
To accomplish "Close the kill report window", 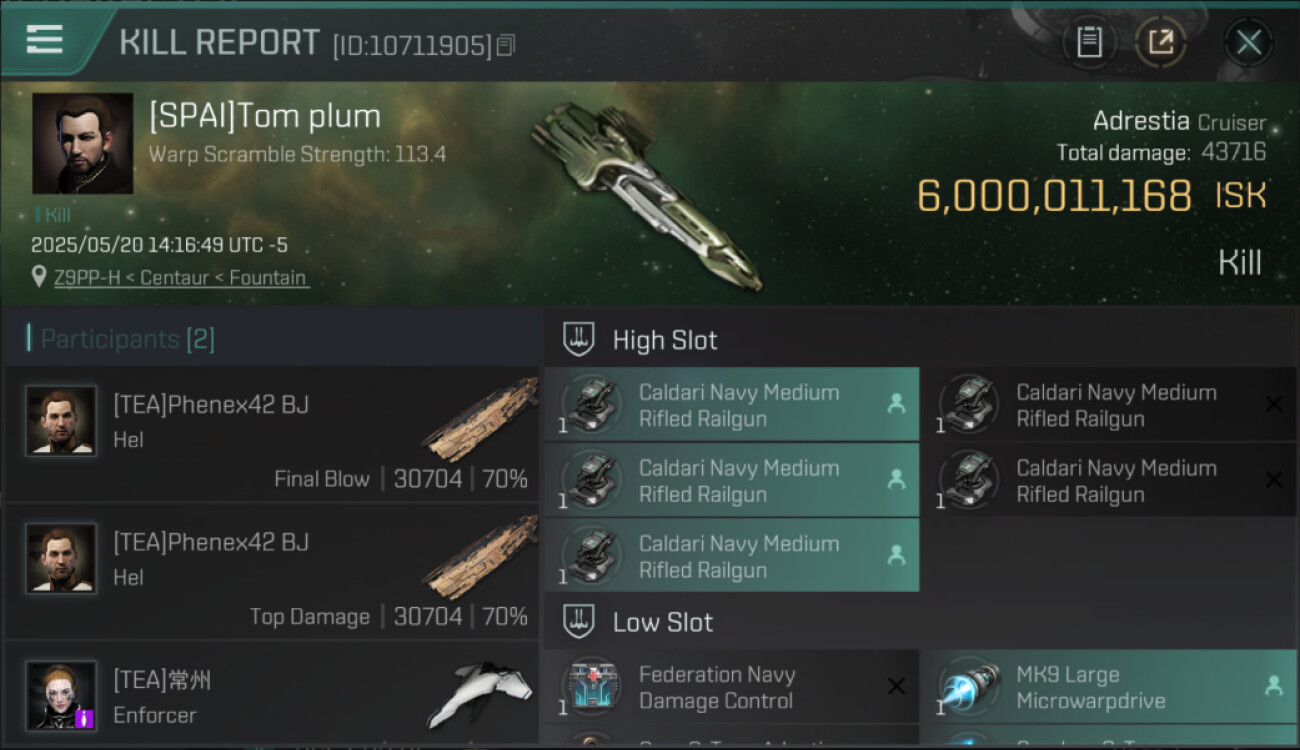I will pos(1248,42).
